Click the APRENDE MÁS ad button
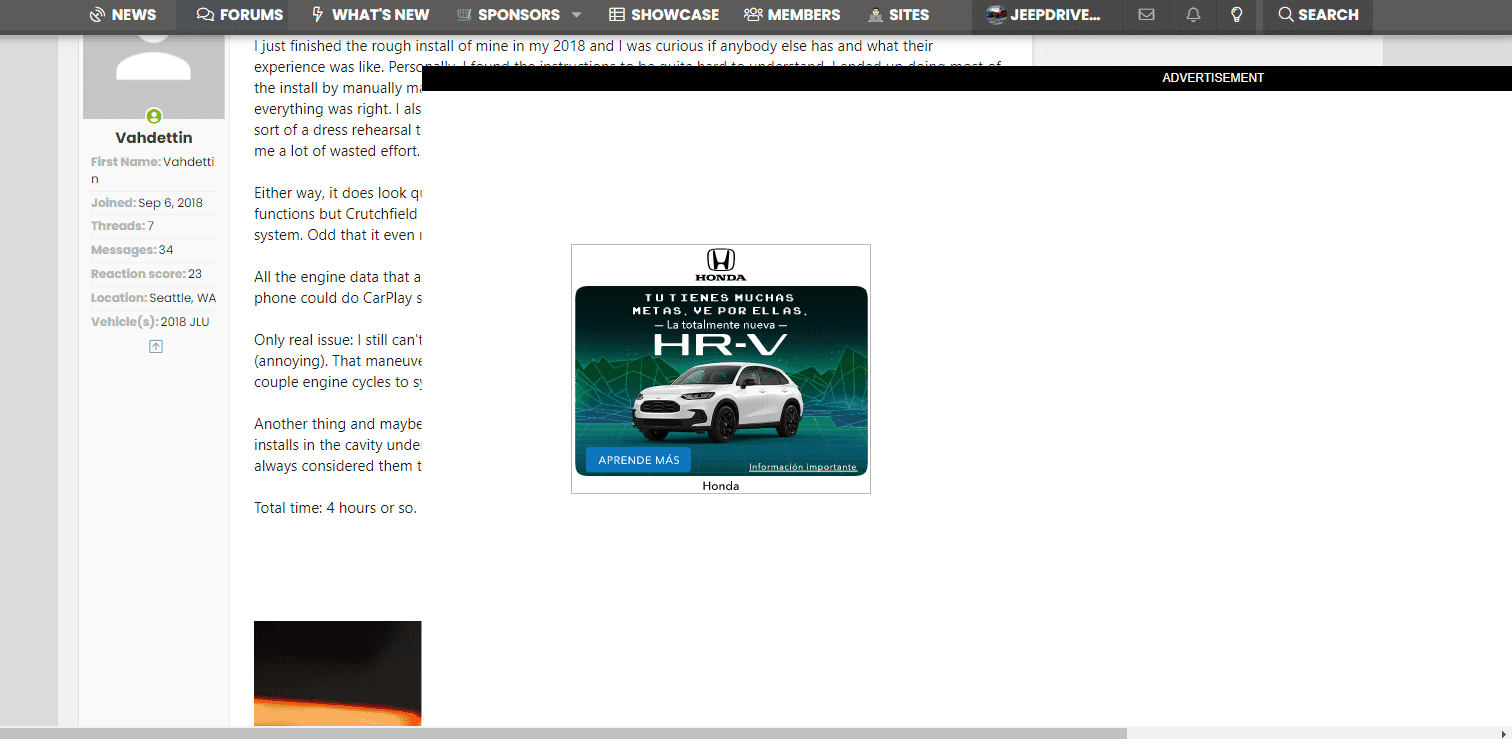Image resolution: width=1512 pixels, height=739 pixels. [638, 460]
